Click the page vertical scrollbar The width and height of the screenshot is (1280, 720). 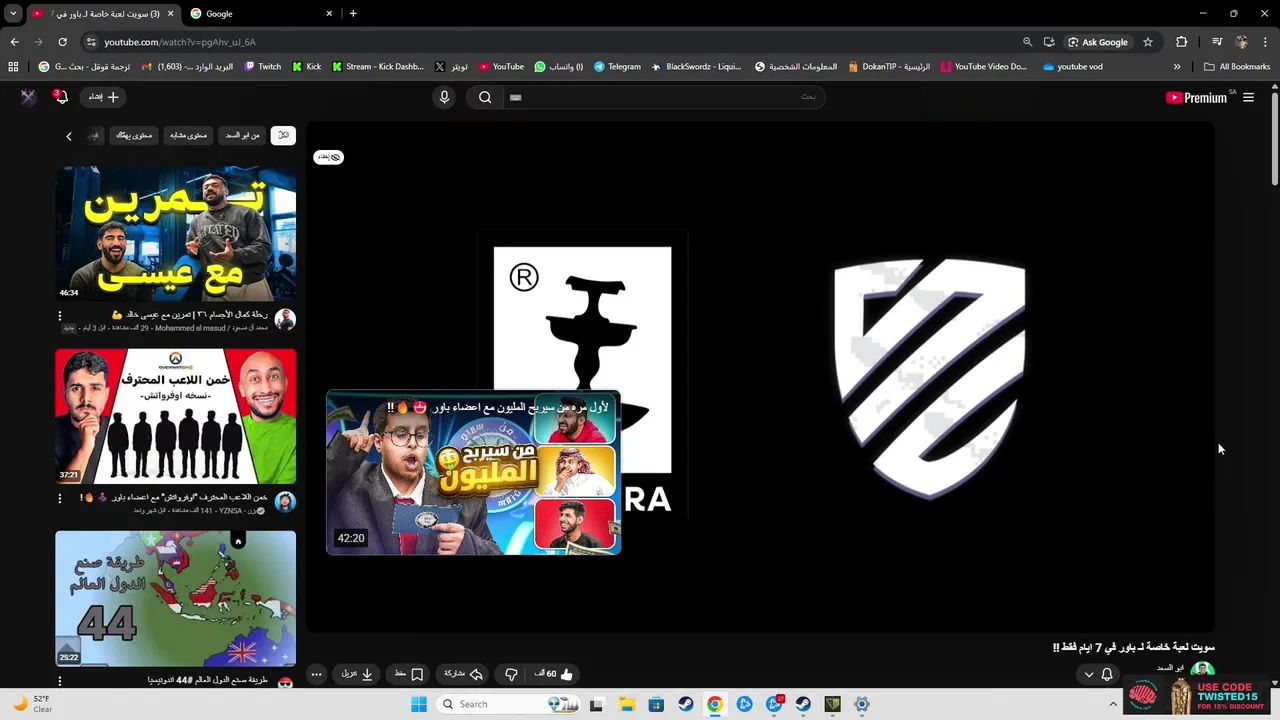coord(1274,140)
